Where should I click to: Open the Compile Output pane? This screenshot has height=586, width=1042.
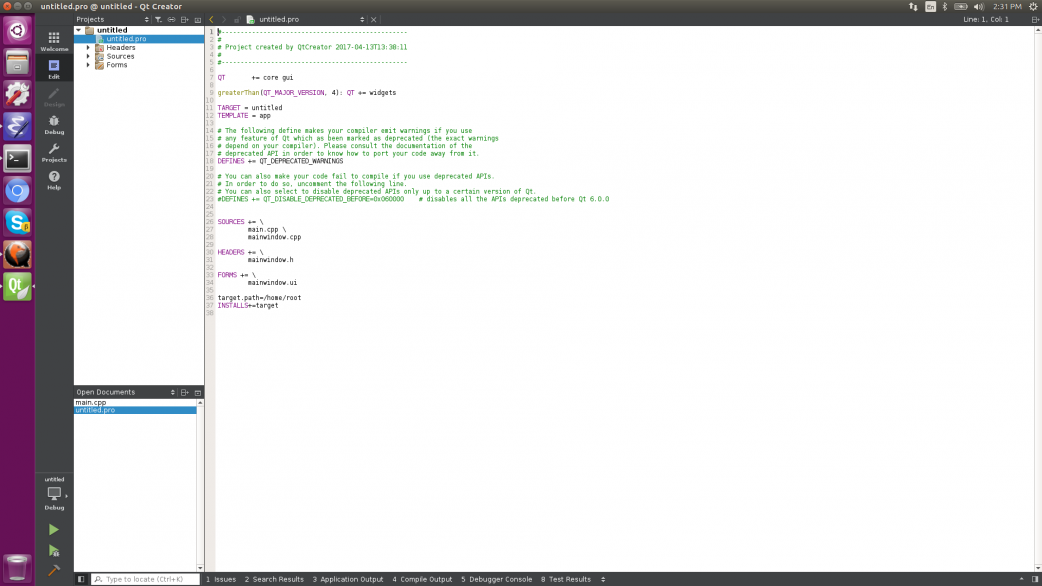[422, 579]
